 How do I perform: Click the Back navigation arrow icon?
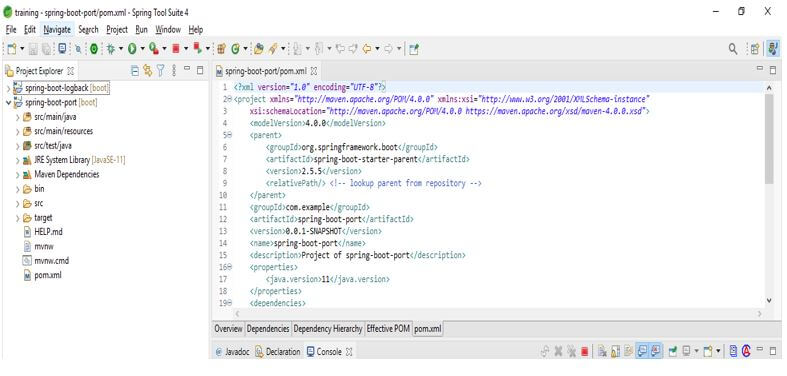point(366,49)
